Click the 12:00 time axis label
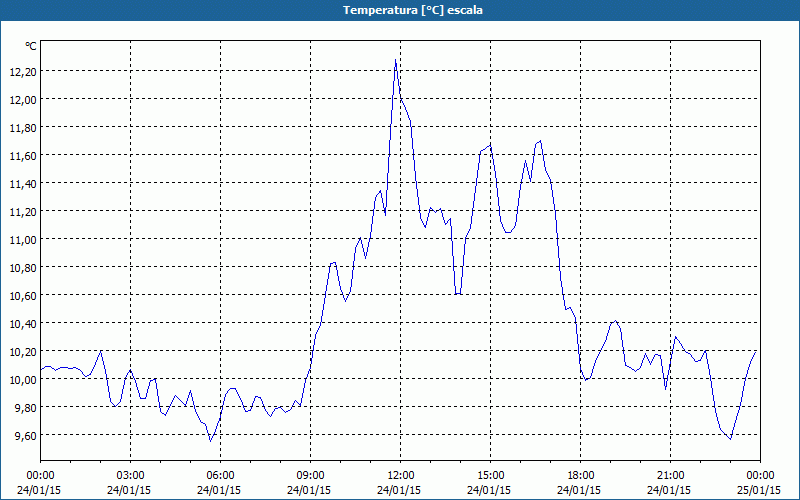The width and height of the screenshot is (800, 500). pyautogui.click(x=401, y=476)
